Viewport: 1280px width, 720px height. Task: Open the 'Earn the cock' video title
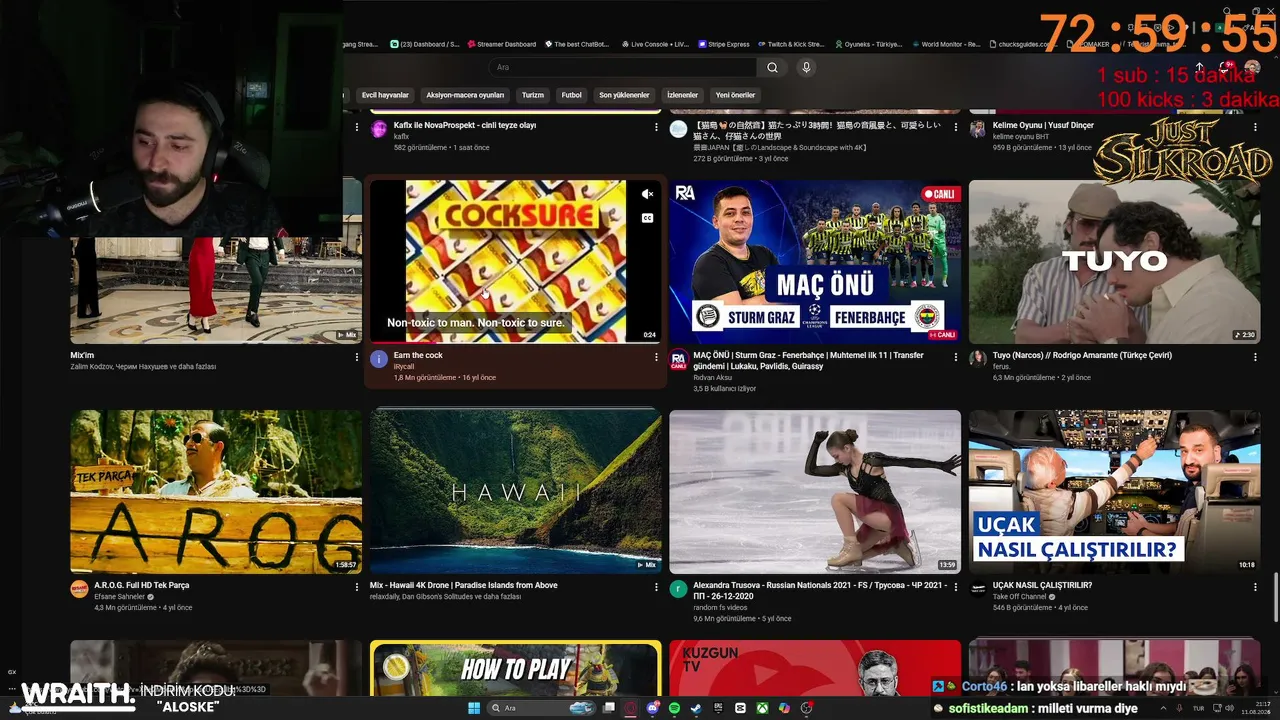418,355
